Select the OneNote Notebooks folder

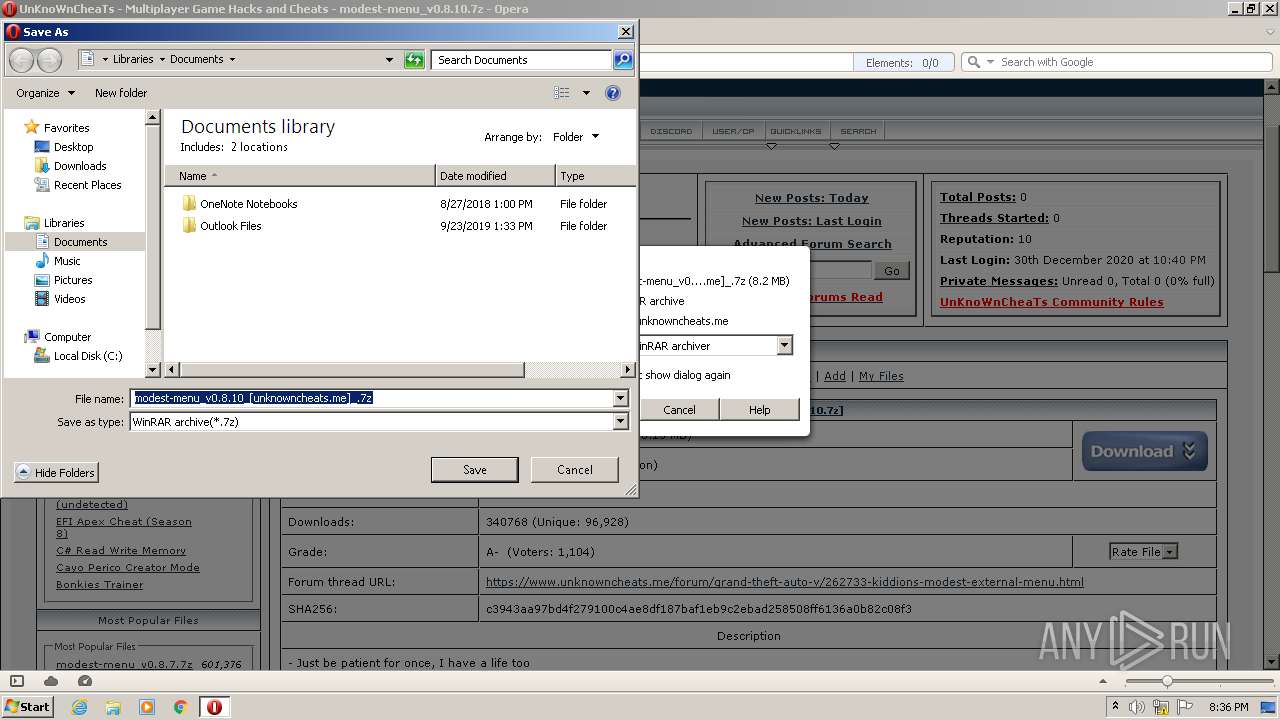pyautogui.click(x=248, y=204)
